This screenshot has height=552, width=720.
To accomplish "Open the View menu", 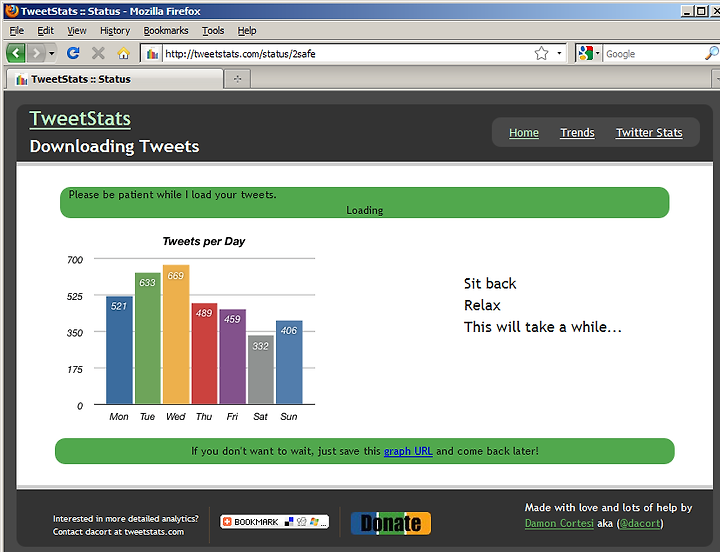I will click(x=77, y=30).
